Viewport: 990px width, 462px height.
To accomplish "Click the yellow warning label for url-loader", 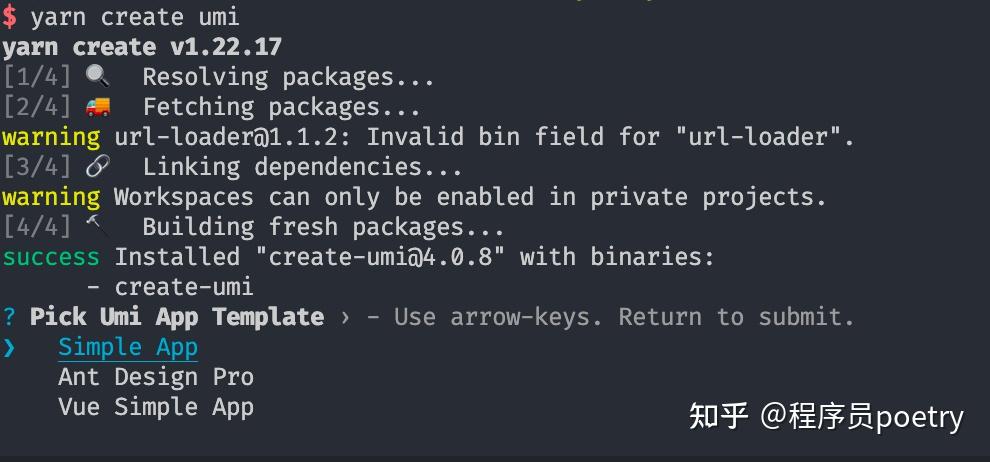I will pos(51,137).
